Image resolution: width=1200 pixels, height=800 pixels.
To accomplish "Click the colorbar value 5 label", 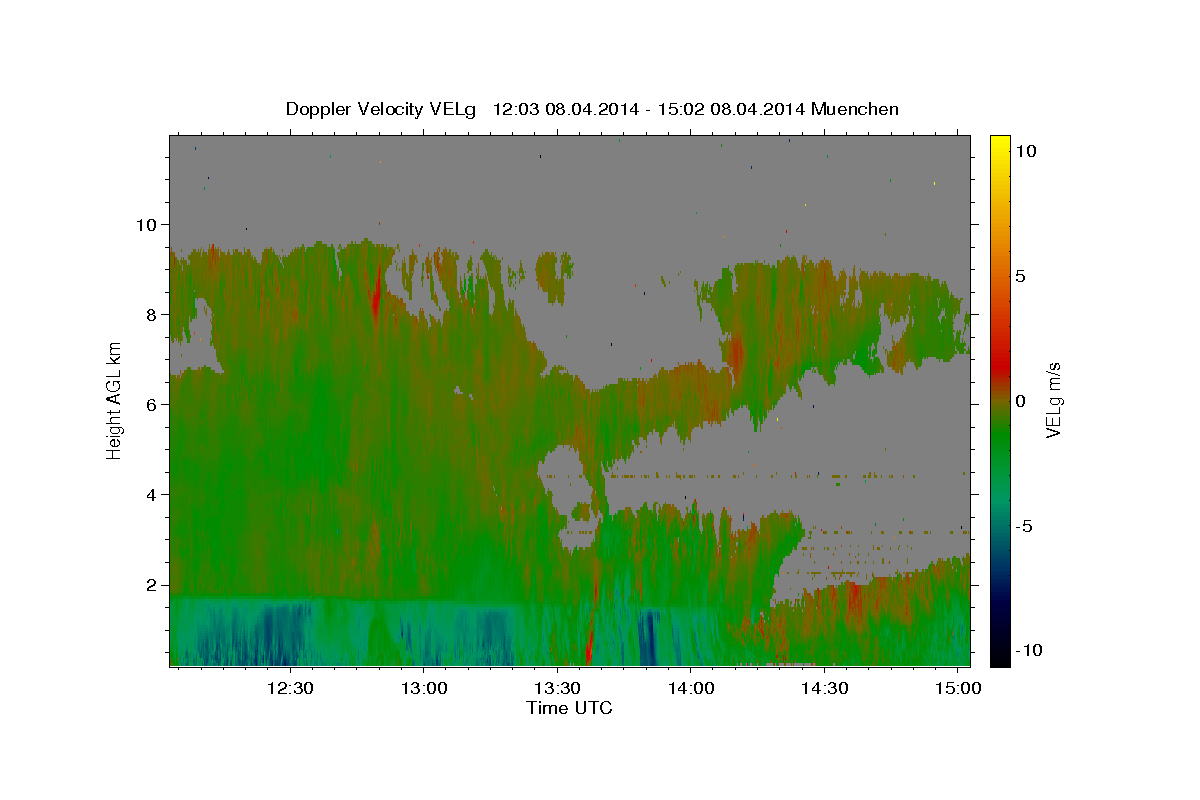I will point(1020,276).
